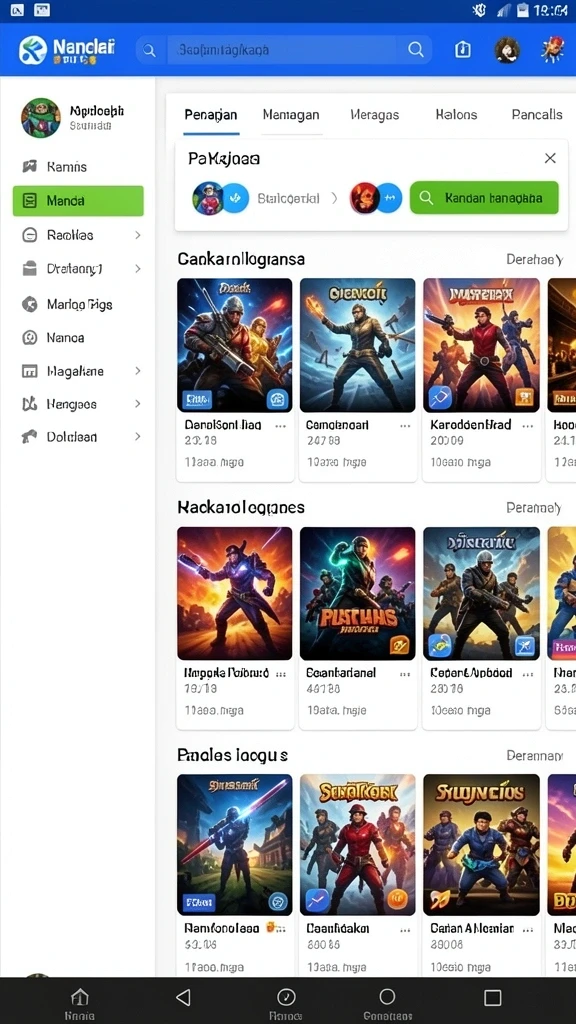This screenshot has height=1024, width=576.
Task: Open the info icon in header
Action: [x=462, y=50]
